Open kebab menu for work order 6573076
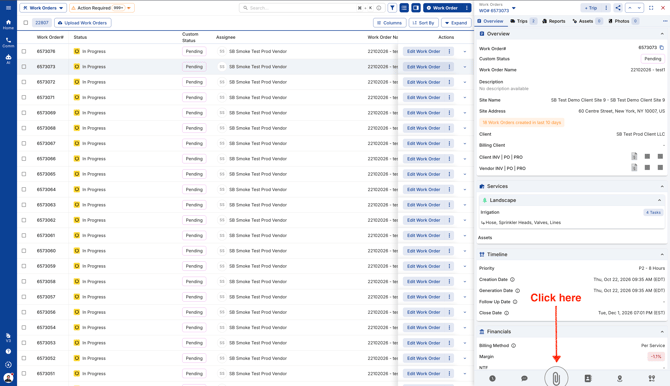This screenshot has width=670, height=386. pyautogui.click(x=449, y=51)
